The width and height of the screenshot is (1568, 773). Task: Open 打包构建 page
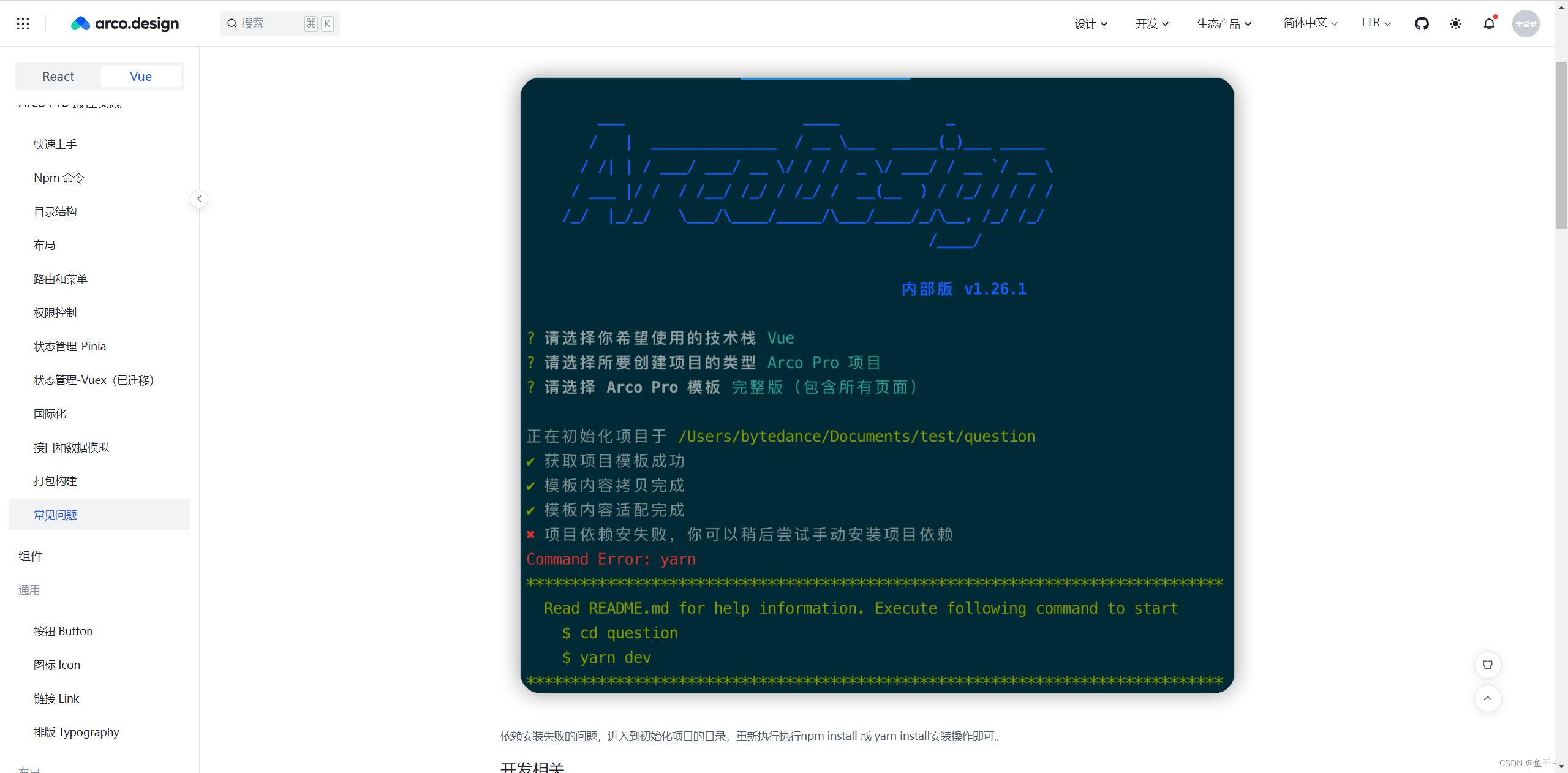pos(99,481)
